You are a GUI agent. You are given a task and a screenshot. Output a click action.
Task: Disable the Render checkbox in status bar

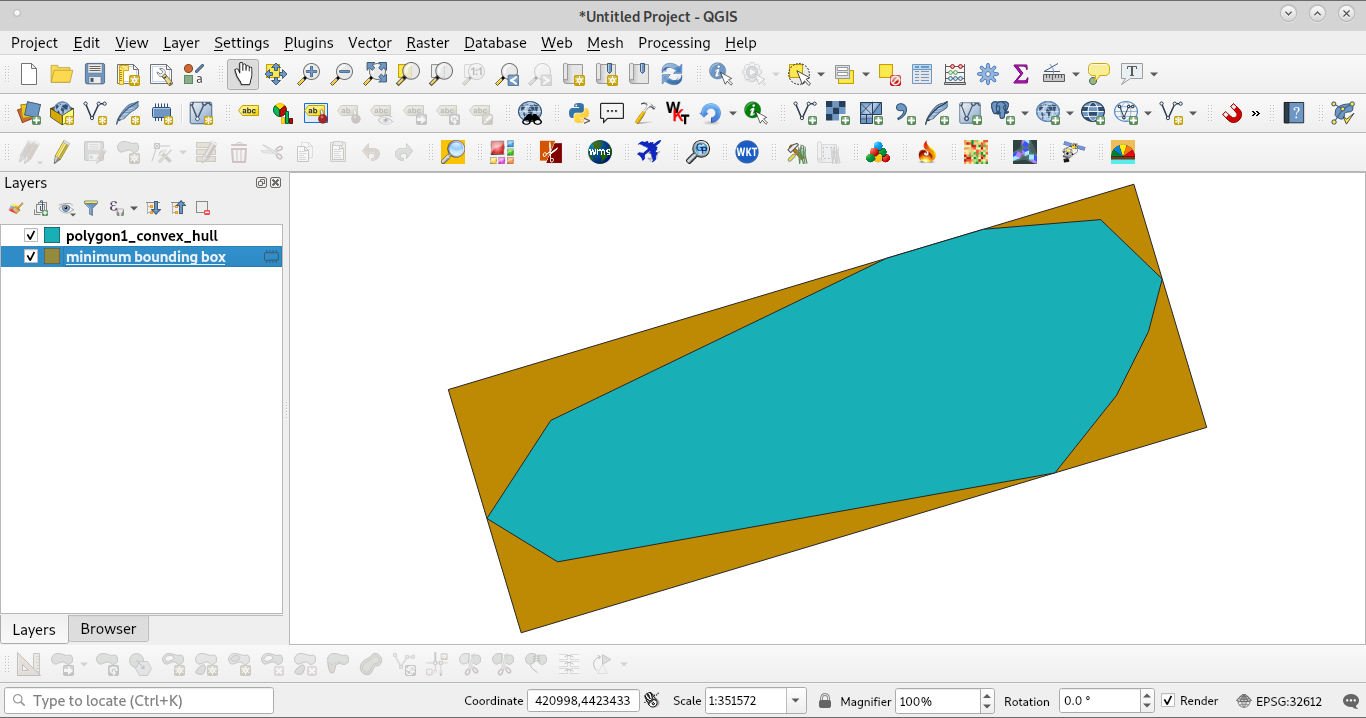click(1168, 701)
